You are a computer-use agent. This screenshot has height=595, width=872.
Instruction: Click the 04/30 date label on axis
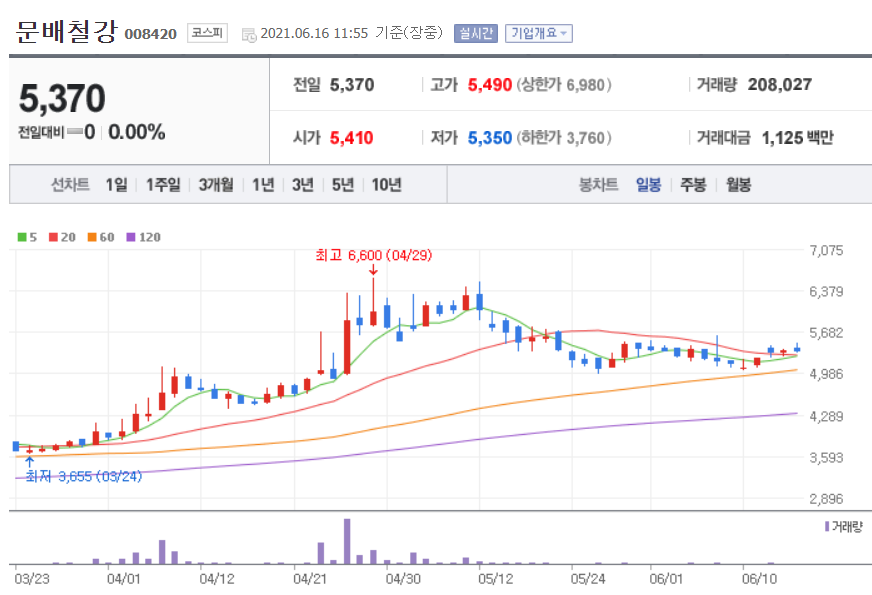point(403,579)
